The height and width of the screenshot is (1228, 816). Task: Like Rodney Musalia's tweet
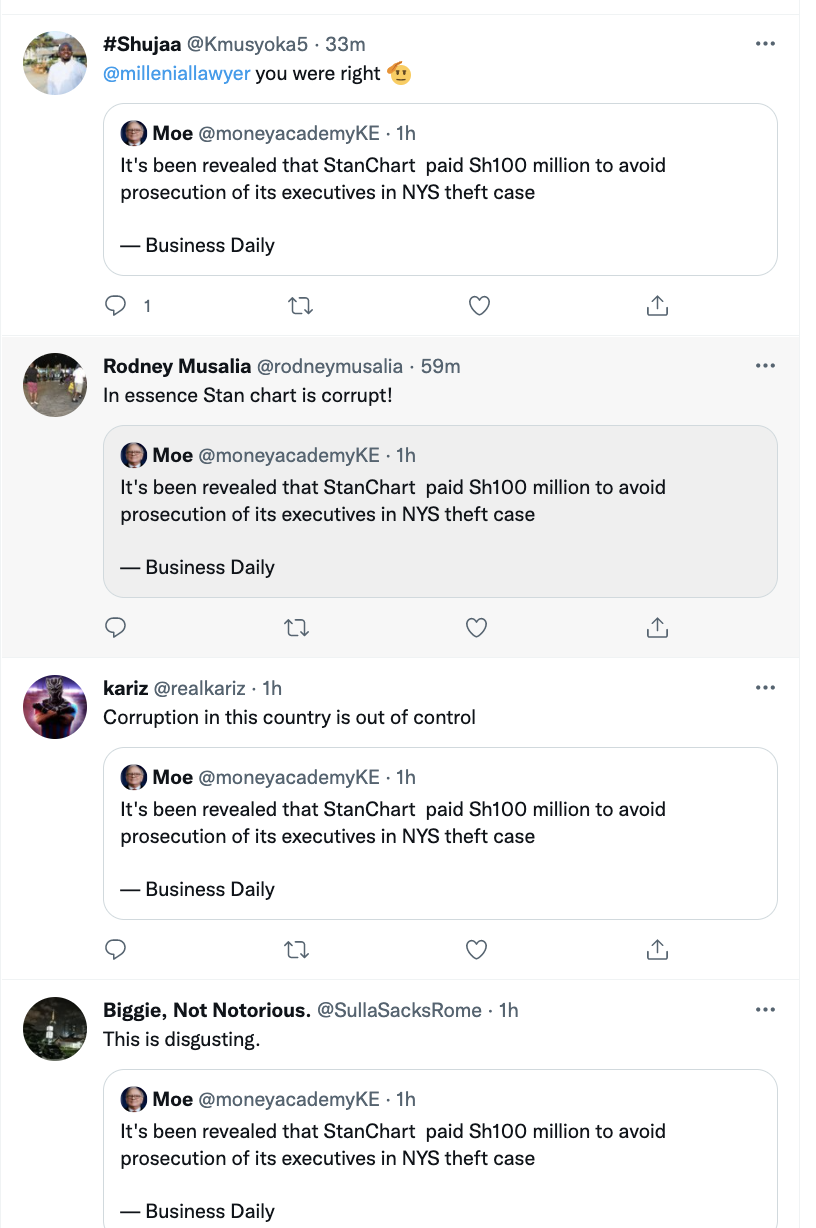coord(477,628)
